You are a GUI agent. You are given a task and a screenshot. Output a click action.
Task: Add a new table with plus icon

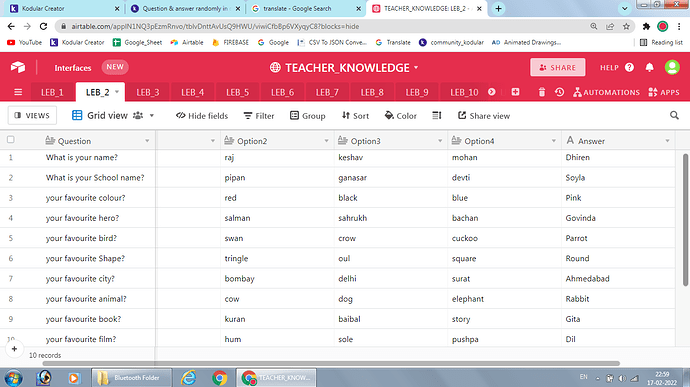click(515, 92)
